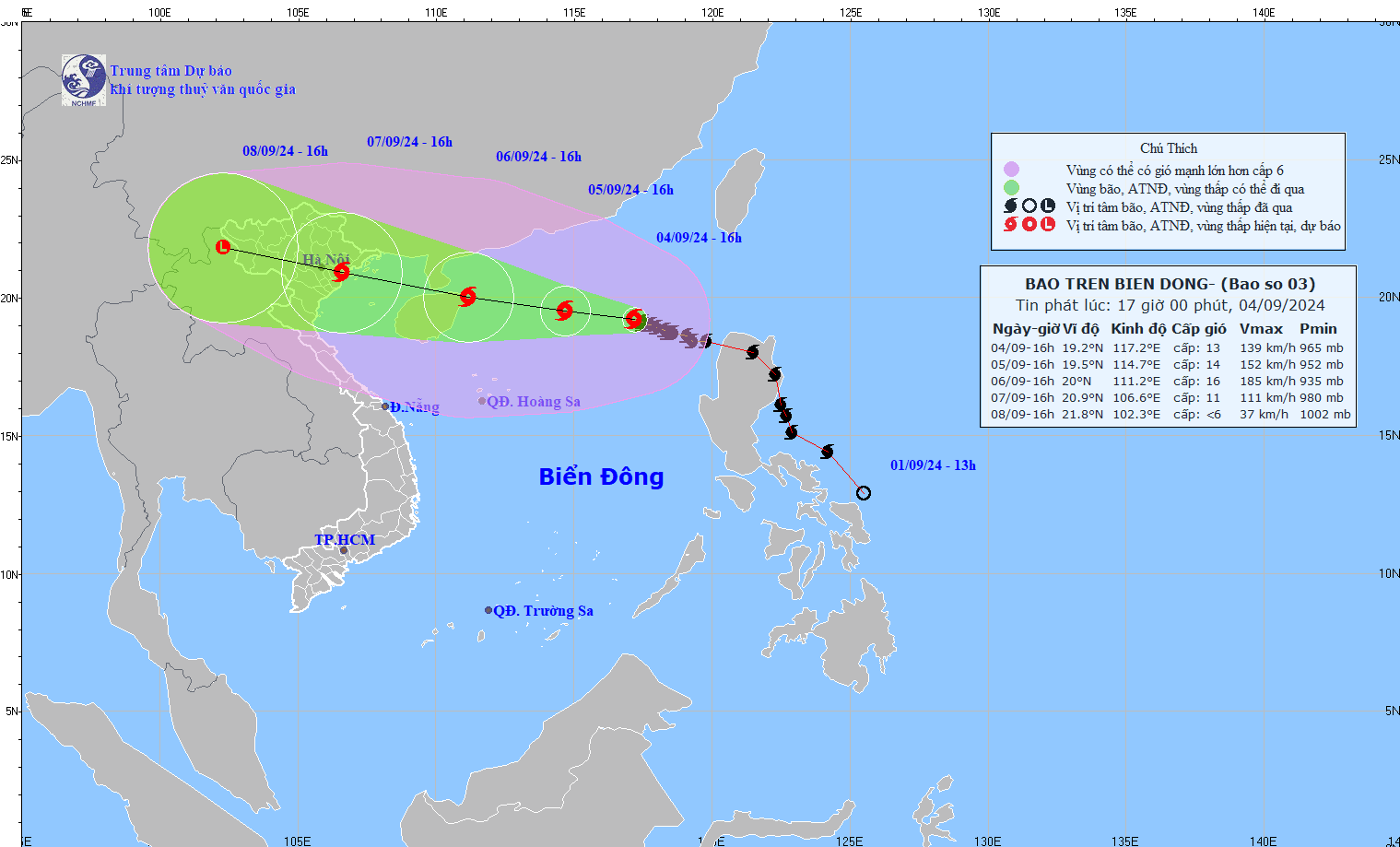1400x847 pixels.
Task: Click legend text "Vùng bão, ATNĐ, vùng thấp có thể đi qua"
Action: click(1185, 189)
